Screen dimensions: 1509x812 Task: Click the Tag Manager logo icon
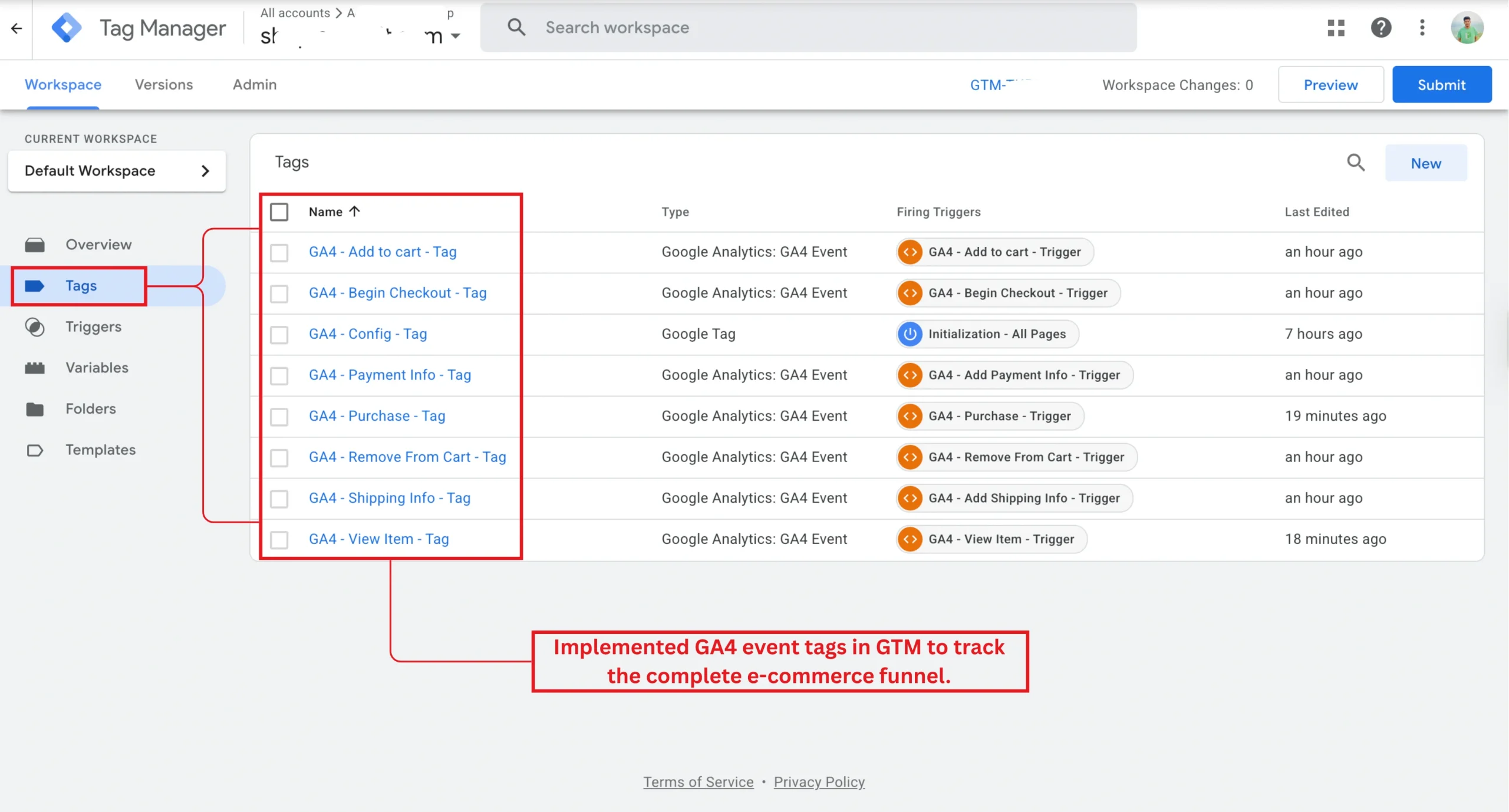pos(67,28)
